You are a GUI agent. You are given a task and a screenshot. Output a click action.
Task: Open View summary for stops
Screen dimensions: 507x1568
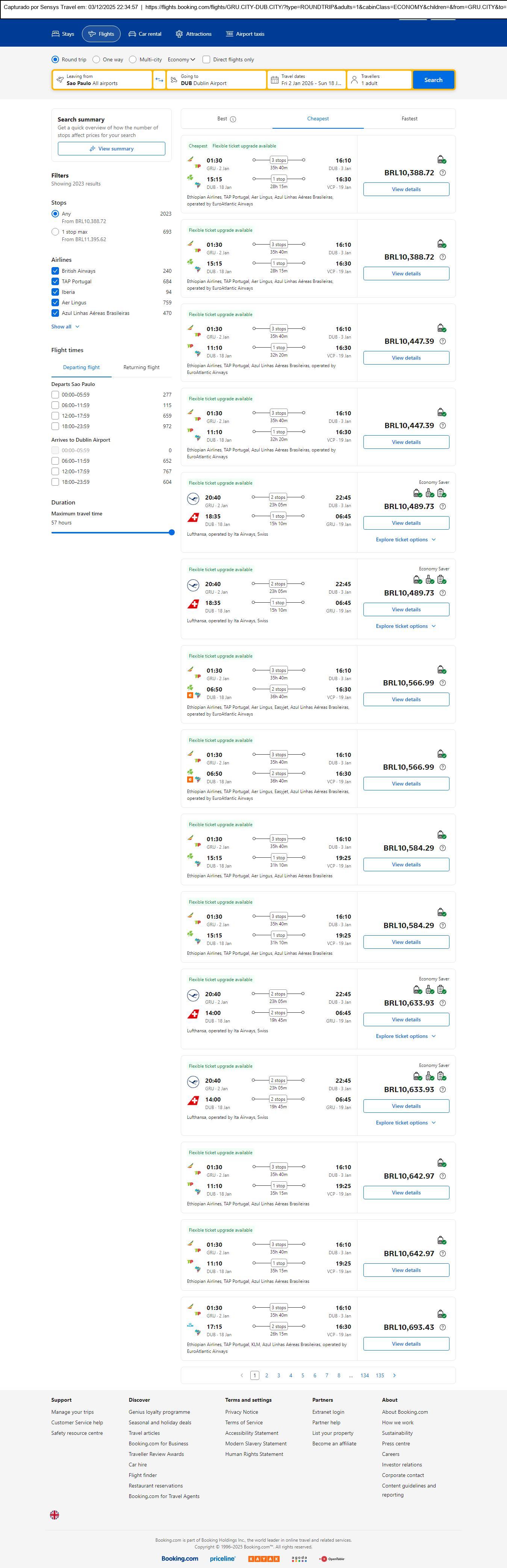click(111, 149)
